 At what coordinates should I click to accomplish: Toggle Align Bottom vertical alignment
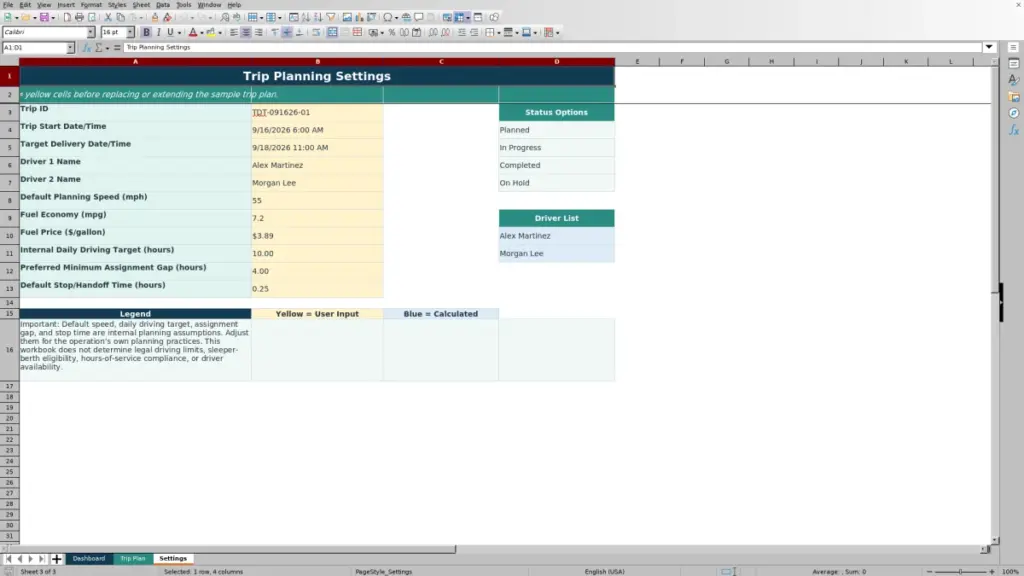pyautogui.click(x=299, y=33)
